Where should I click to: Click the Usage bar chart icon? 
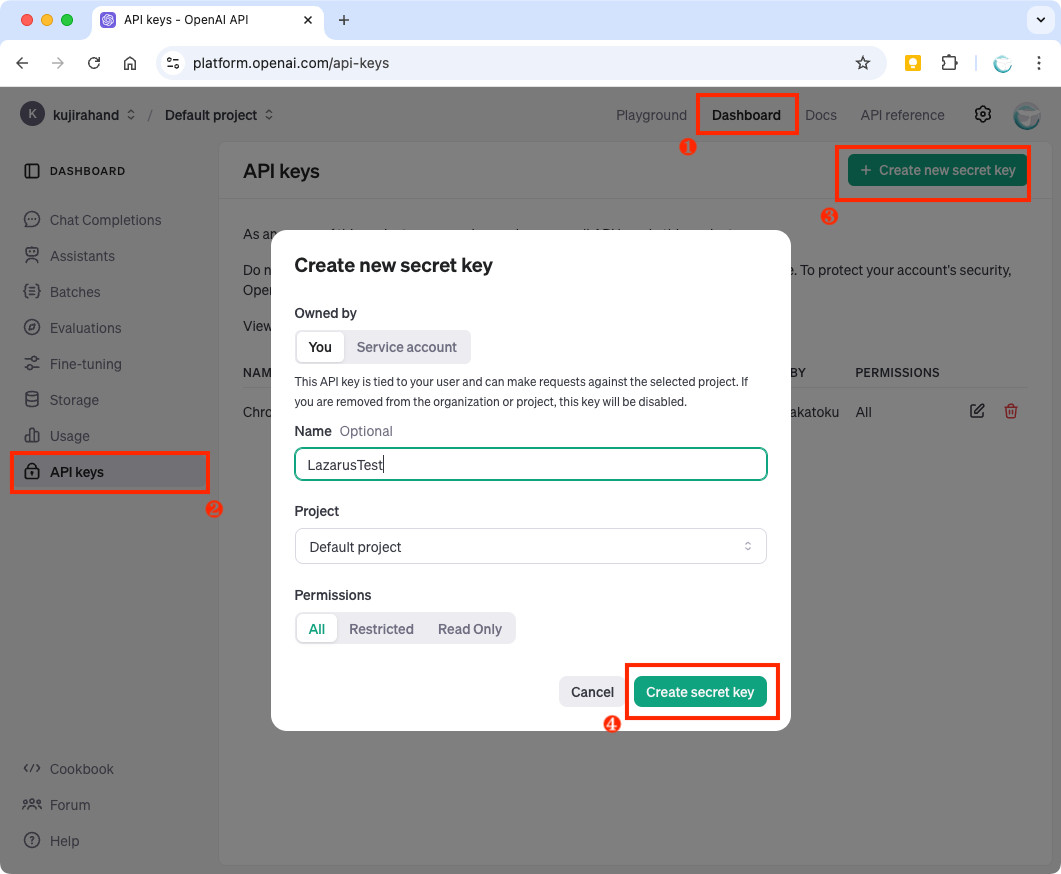click(x=32, y=436)
